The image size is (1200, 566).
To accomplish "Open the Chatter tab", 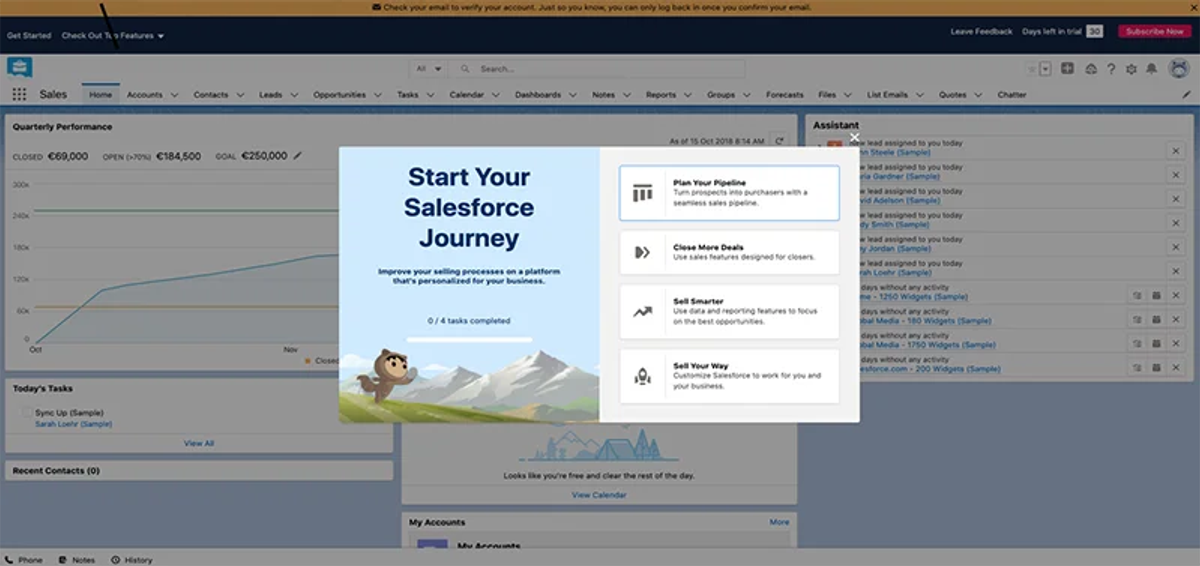I will click(1012, 95).
